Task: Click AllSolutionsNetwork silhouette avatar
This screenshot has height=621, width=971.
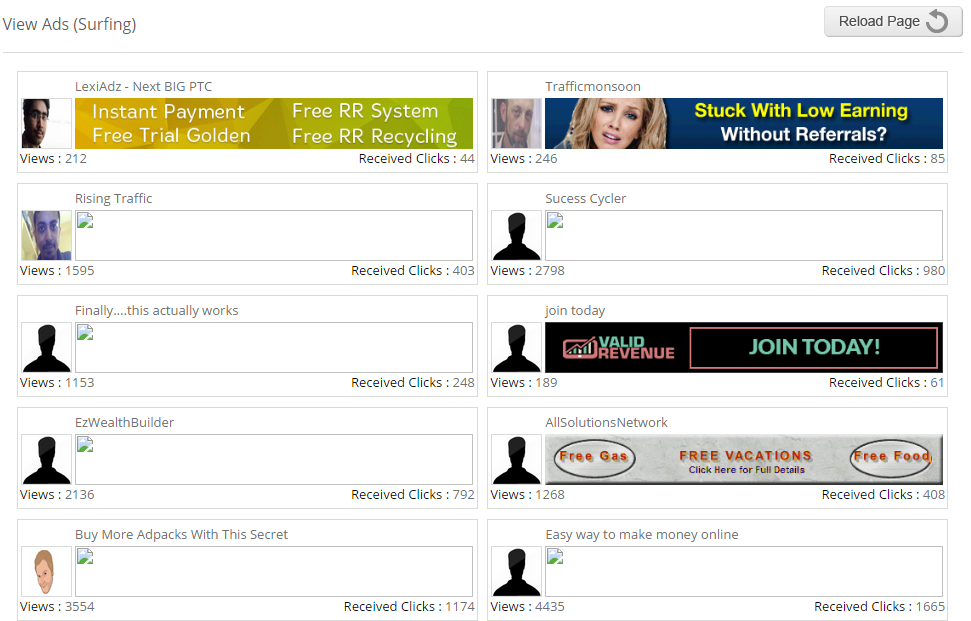Action: (516, 459)
